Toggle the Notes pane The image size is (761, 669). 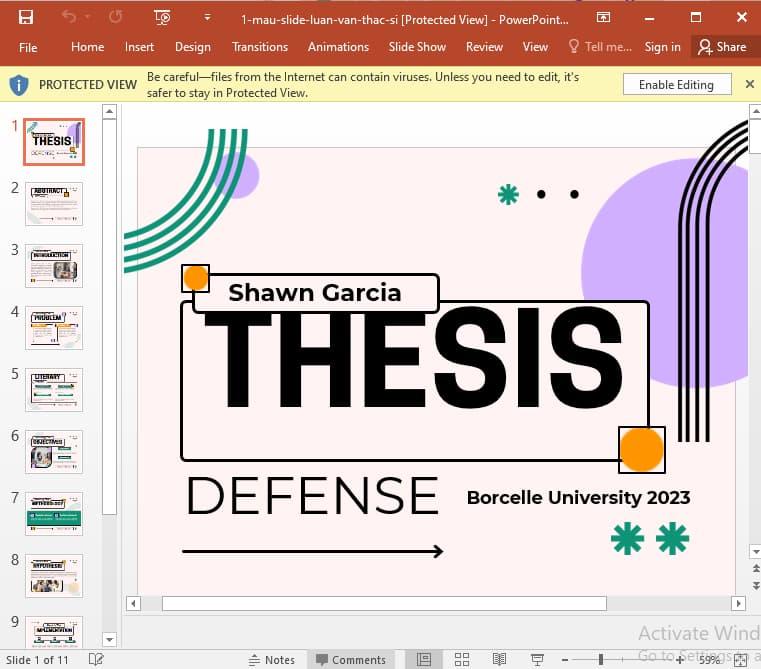pyautogui.click(x=270, y=660)
